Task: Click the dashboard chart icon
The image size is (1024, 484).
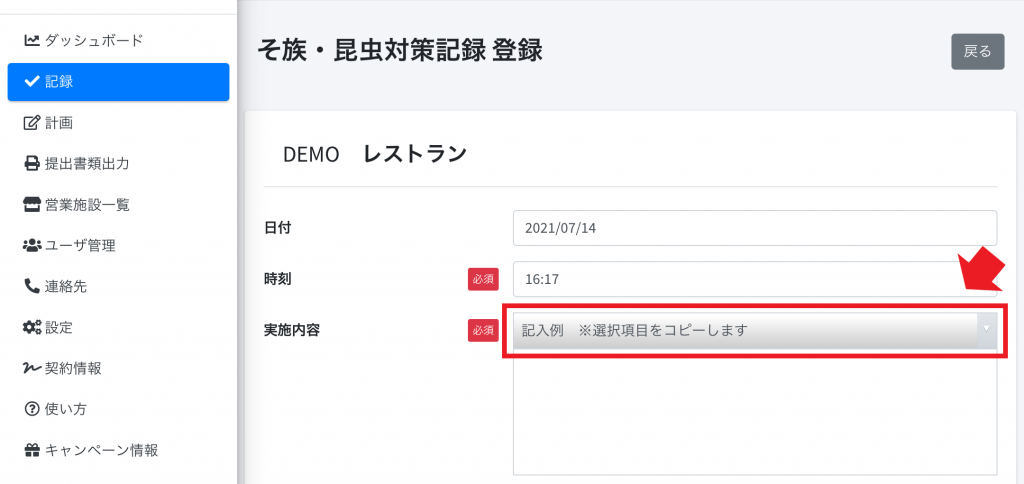Action: pyautogui.click(x=31, y=40)
